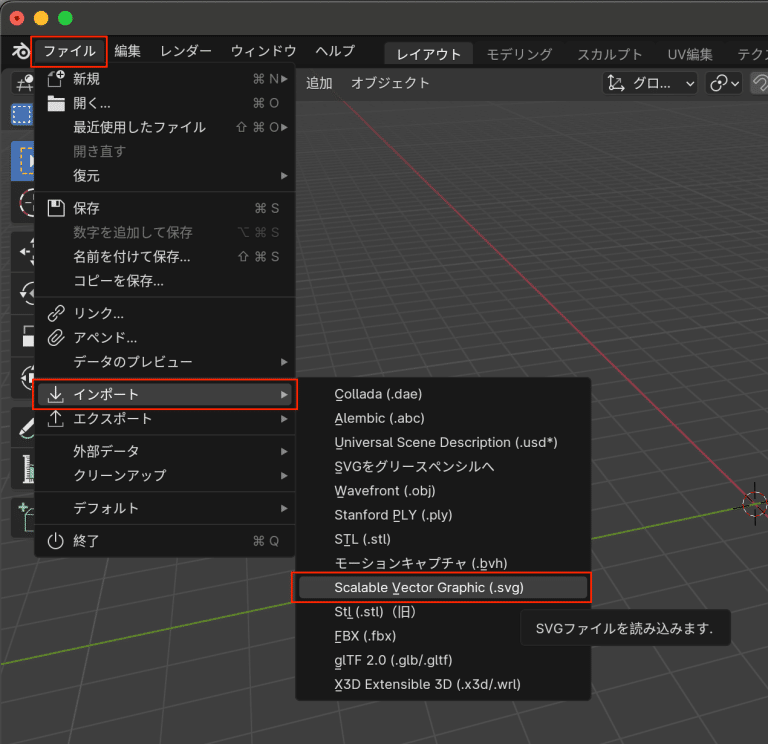This screenshot has width=768, height=744.
Task: Choose 終了 to quit Blender
Action: (165, 541)
